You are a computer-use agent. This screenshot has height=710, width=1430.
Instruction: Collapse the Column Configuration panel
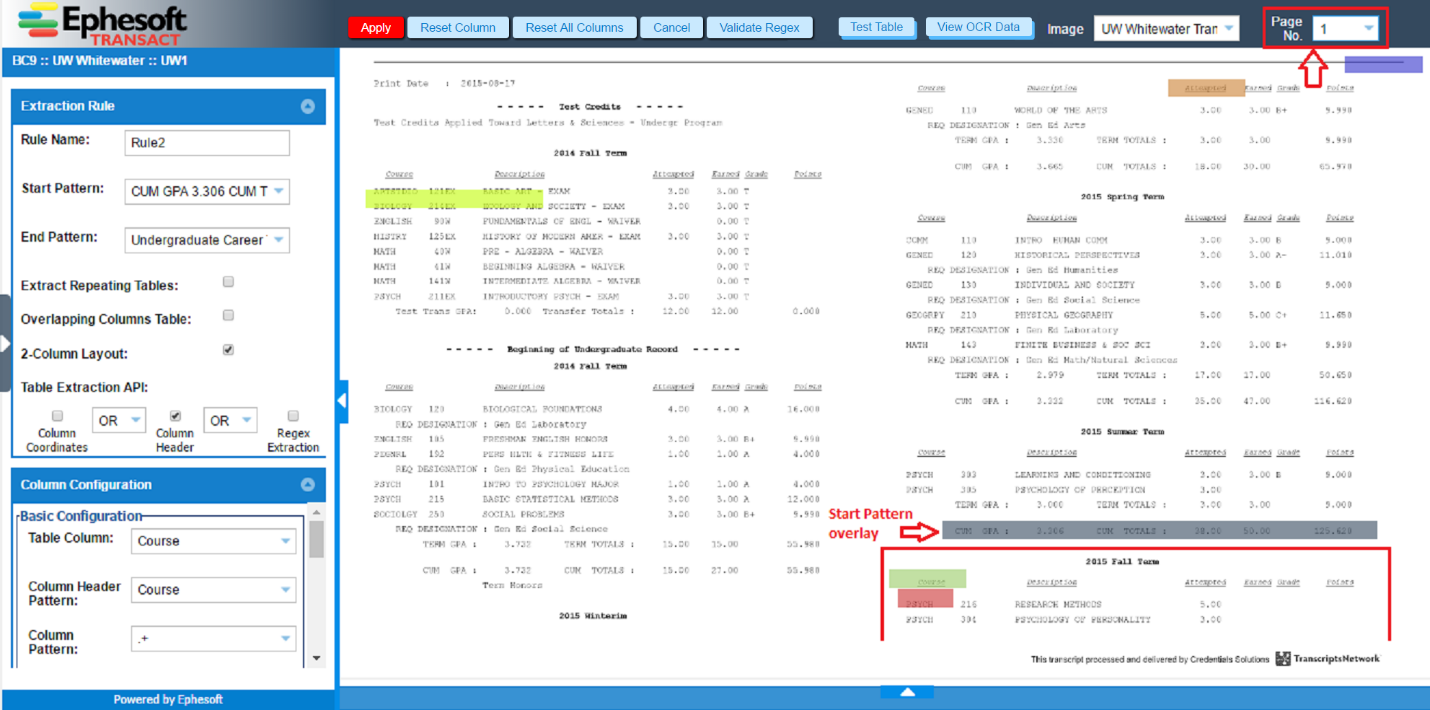(308, 485)
